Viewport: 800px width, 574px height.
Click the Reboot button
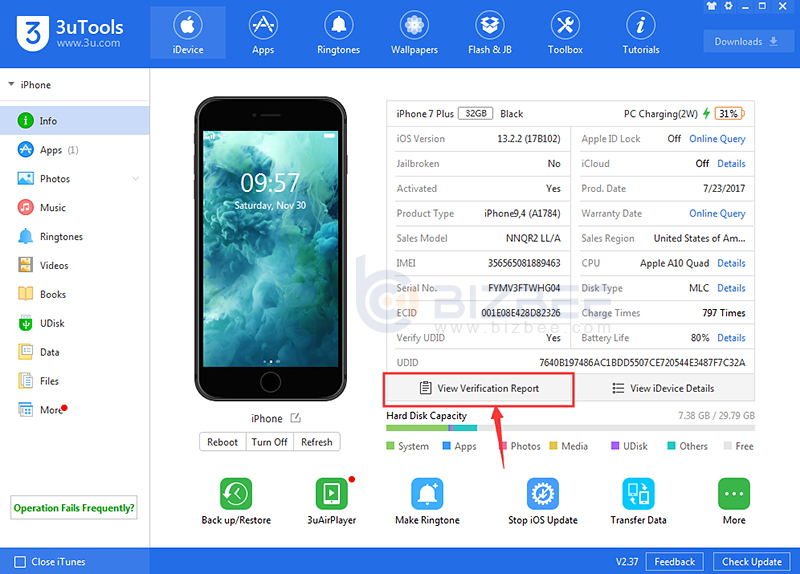coord(222,442)
